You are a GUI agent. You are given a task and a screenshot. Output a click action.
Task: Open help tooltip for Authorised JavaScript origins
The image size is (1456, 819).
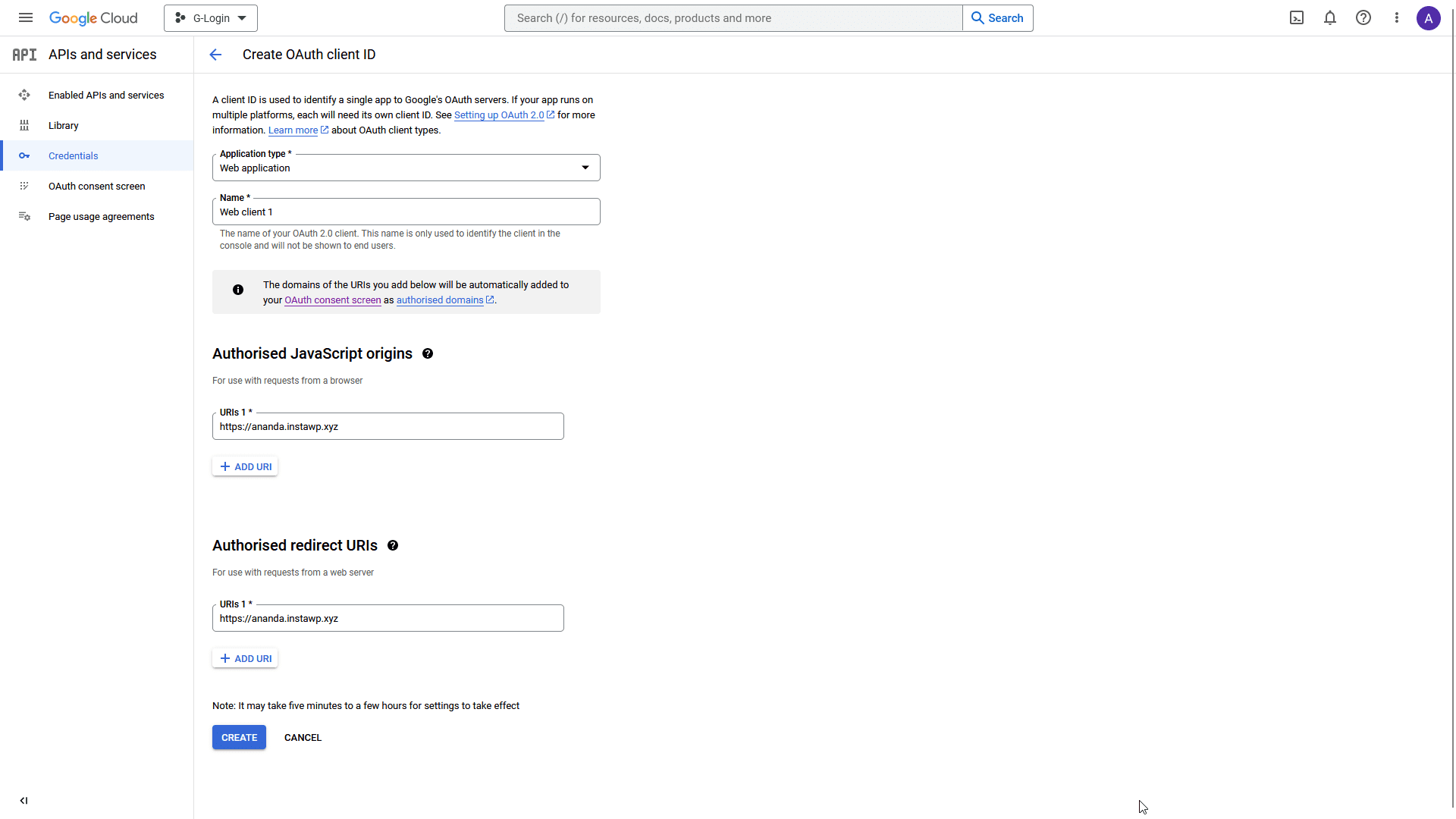tap(427, 353)
